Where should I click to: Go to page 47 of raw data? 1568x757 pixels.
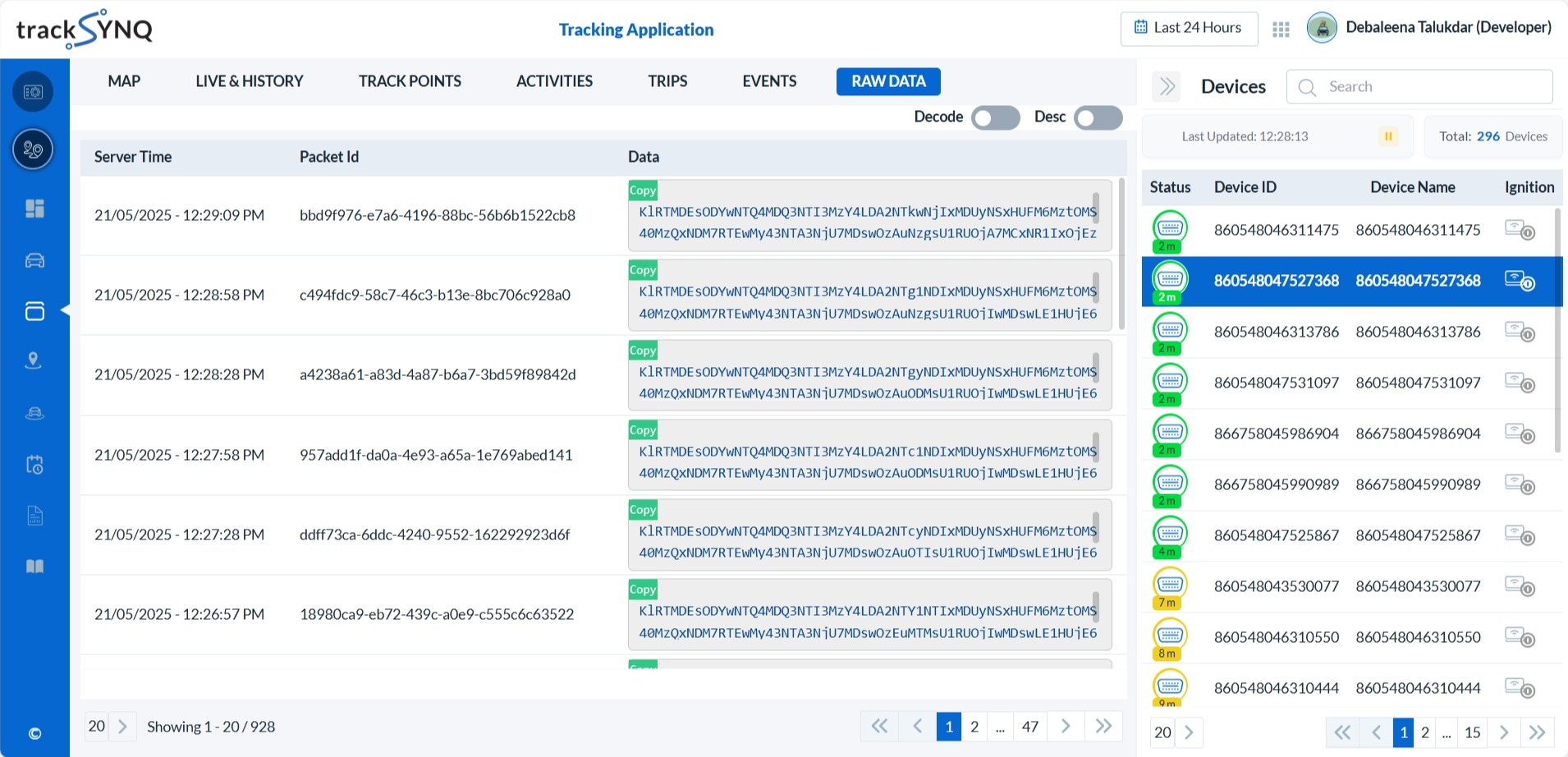(x=1029, y=726)
